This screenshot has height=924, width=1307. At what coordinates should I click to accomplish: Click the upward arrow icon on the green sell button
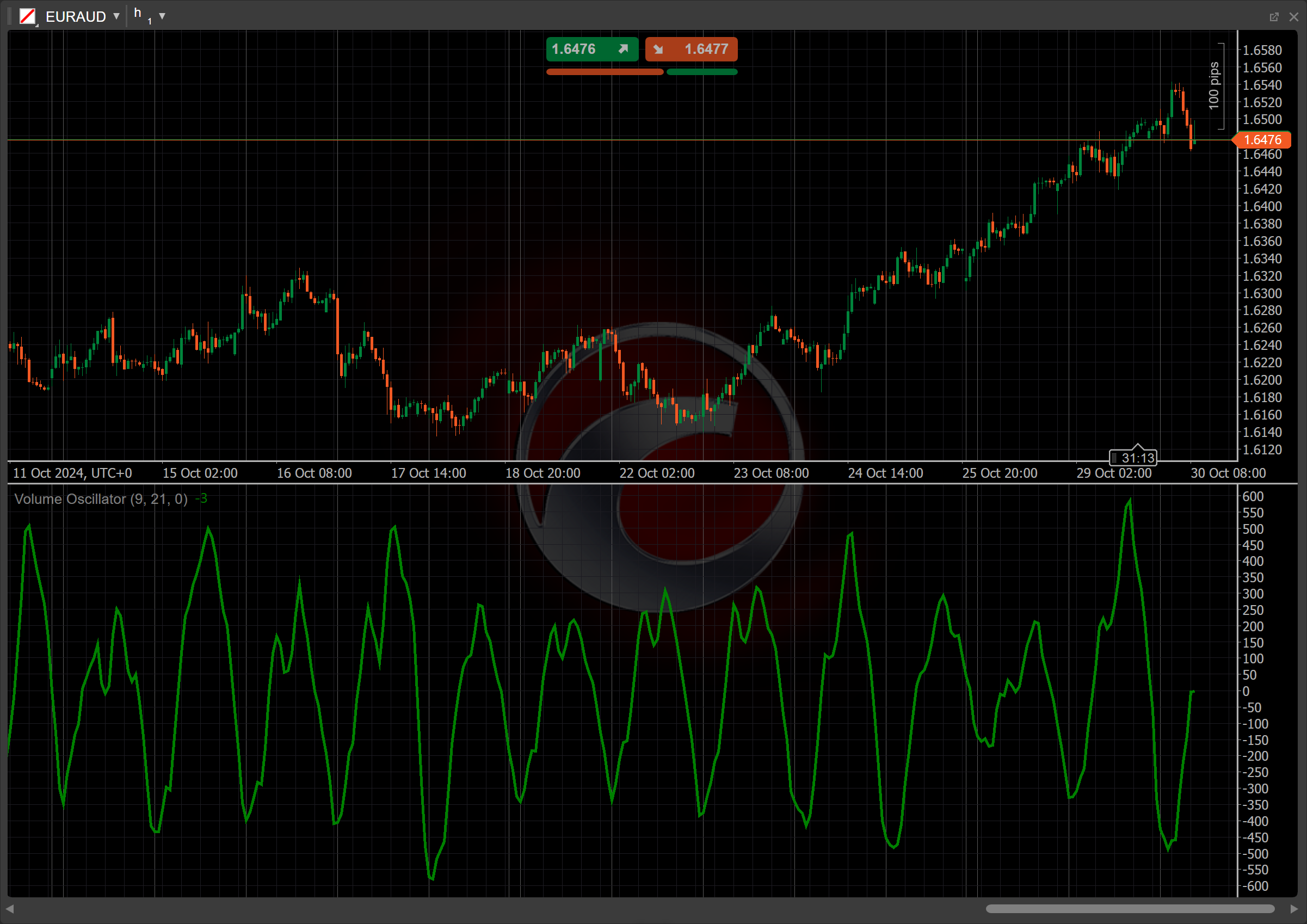click(x=624, y=49)
